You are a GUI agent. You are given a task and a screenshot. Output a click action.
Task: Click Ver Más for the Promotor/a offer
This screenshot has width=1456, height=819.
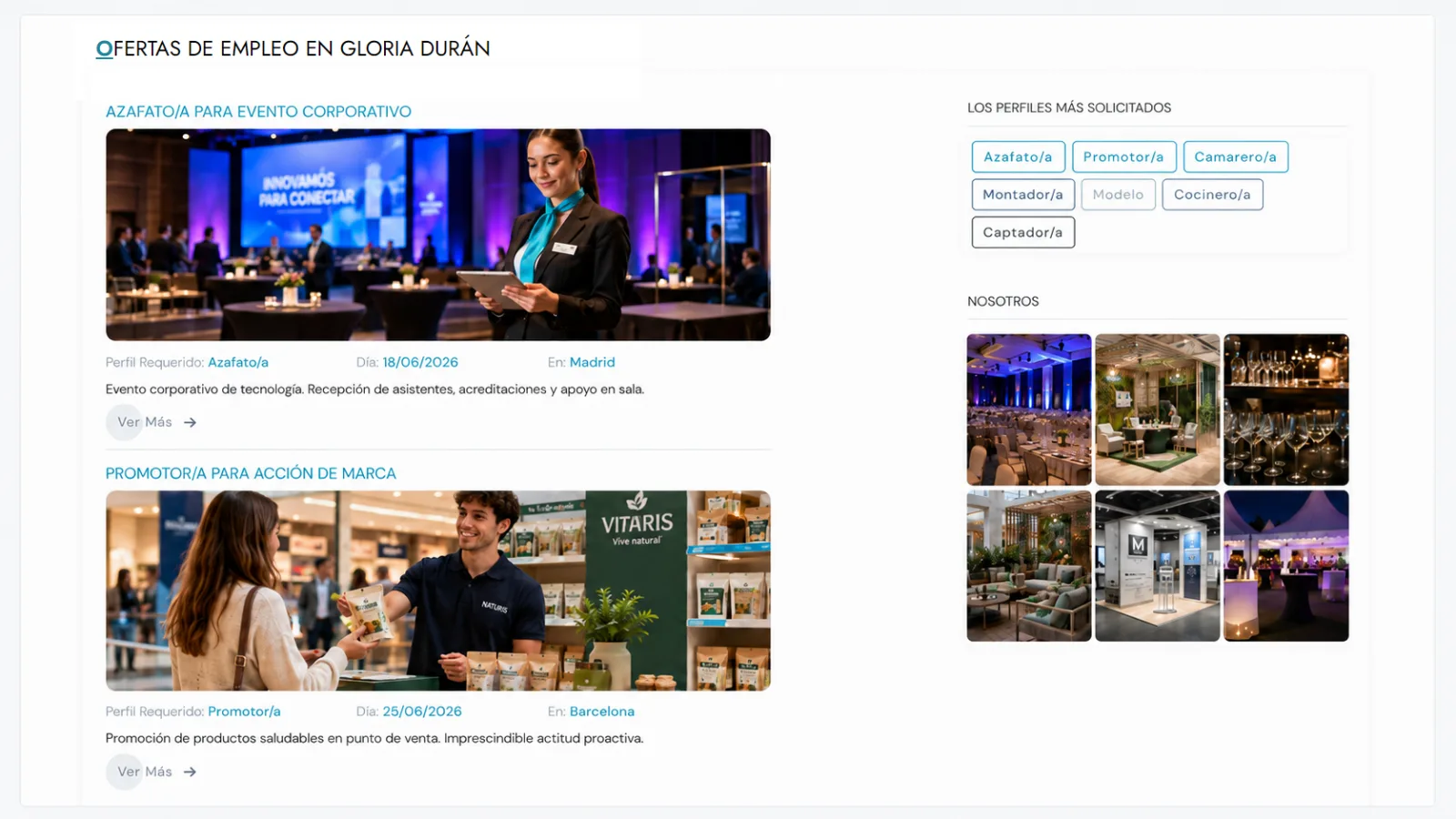(145, 772)
